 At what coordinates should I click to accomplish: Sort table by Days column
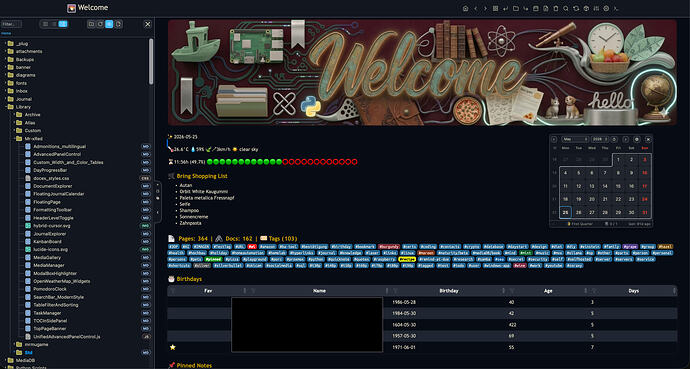(x=634, y=291)
